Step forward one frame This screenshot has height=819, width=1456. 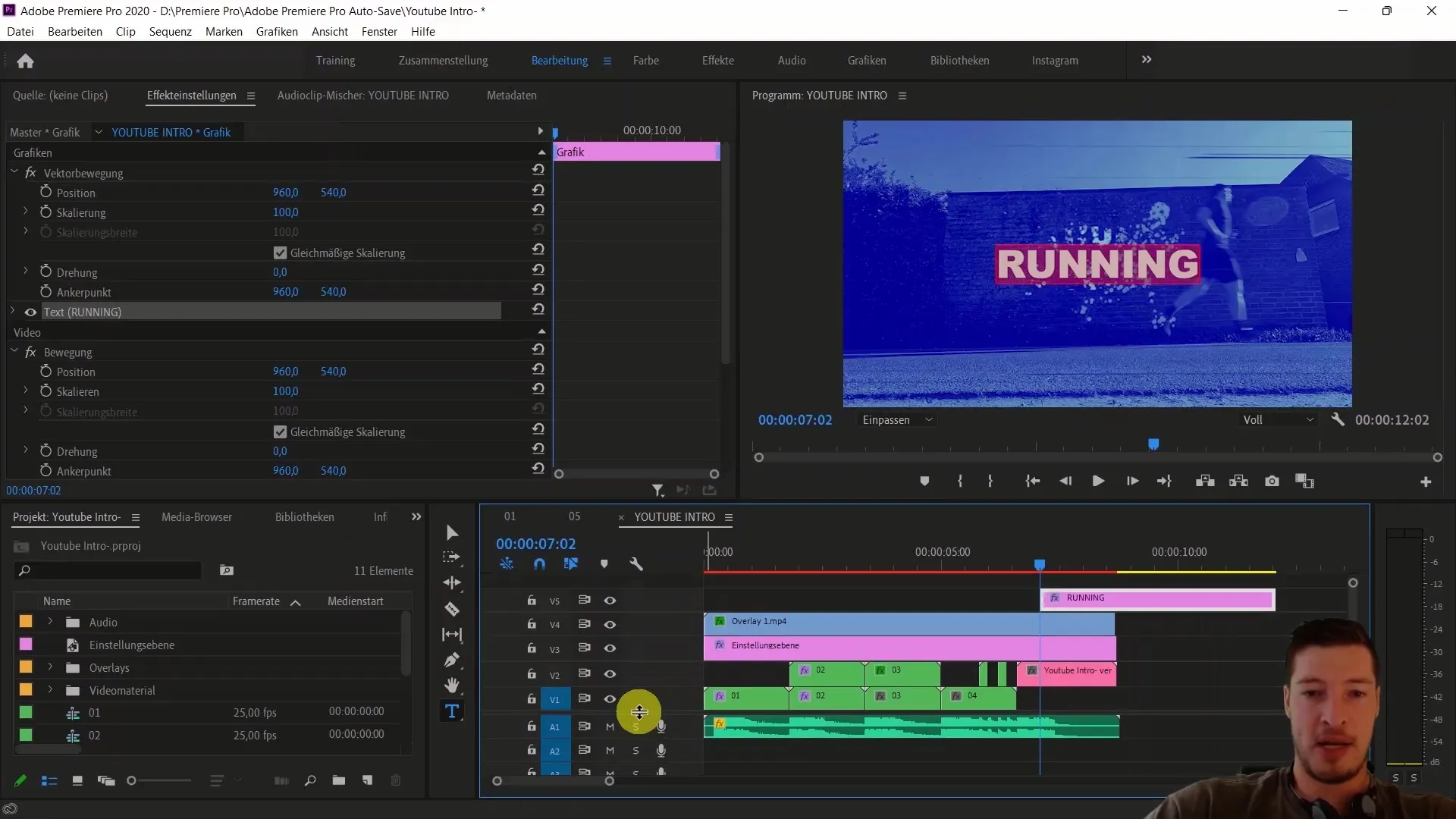click(1132, 482)
